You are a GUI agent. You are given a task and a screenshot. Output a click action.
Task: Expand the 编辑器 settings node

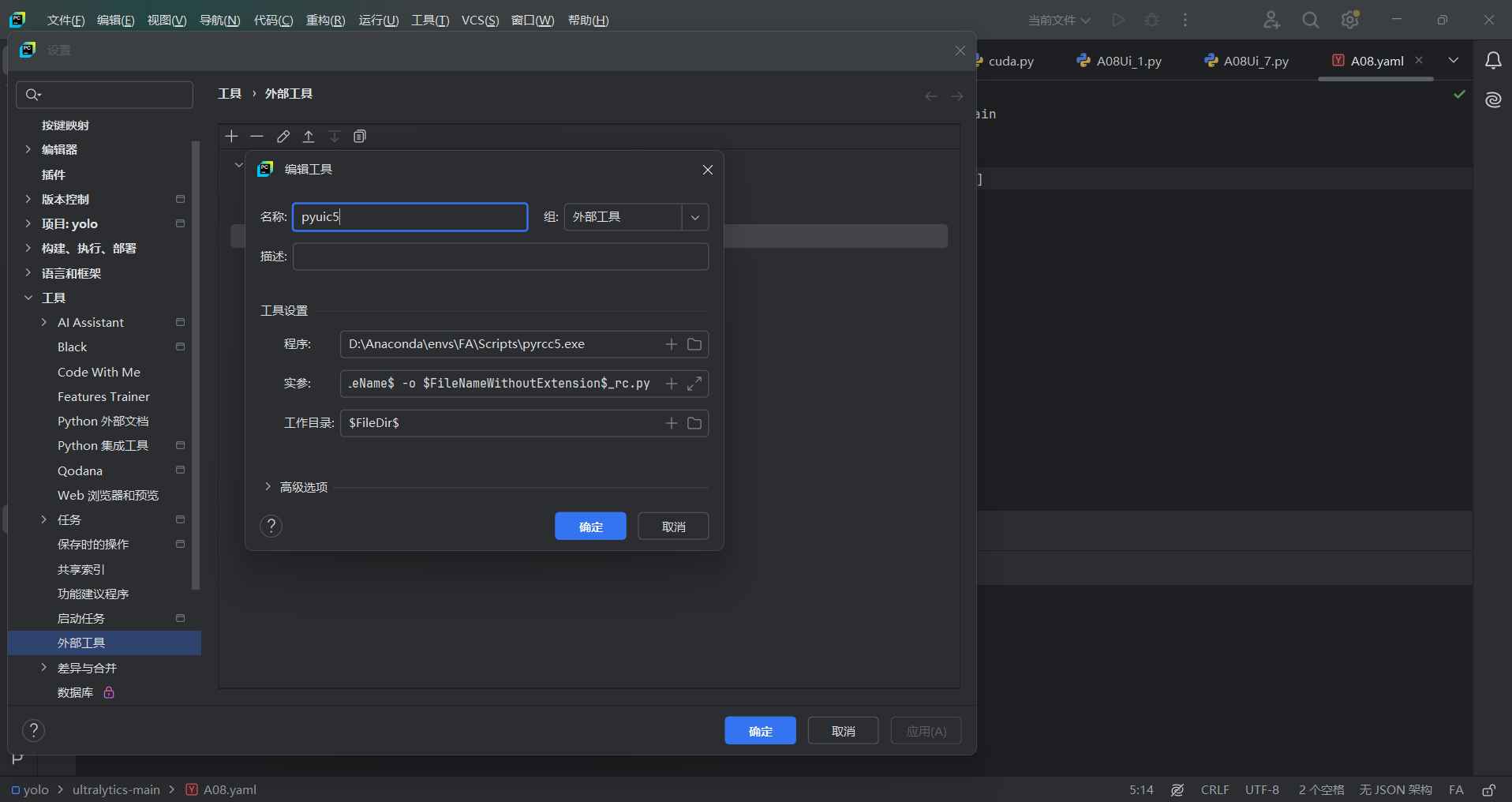pyautogui.click(x=28, y=149)
